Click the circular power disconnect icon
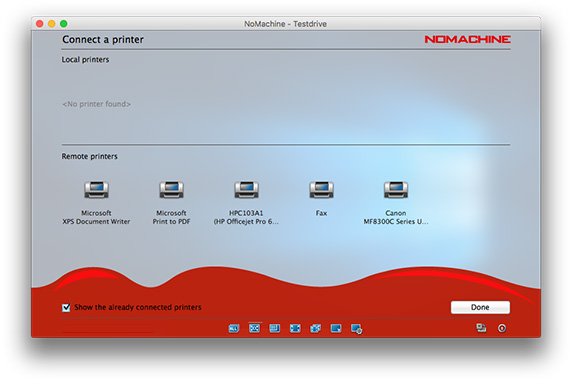This screenshot has height=379, width=569. pos(502,329)
